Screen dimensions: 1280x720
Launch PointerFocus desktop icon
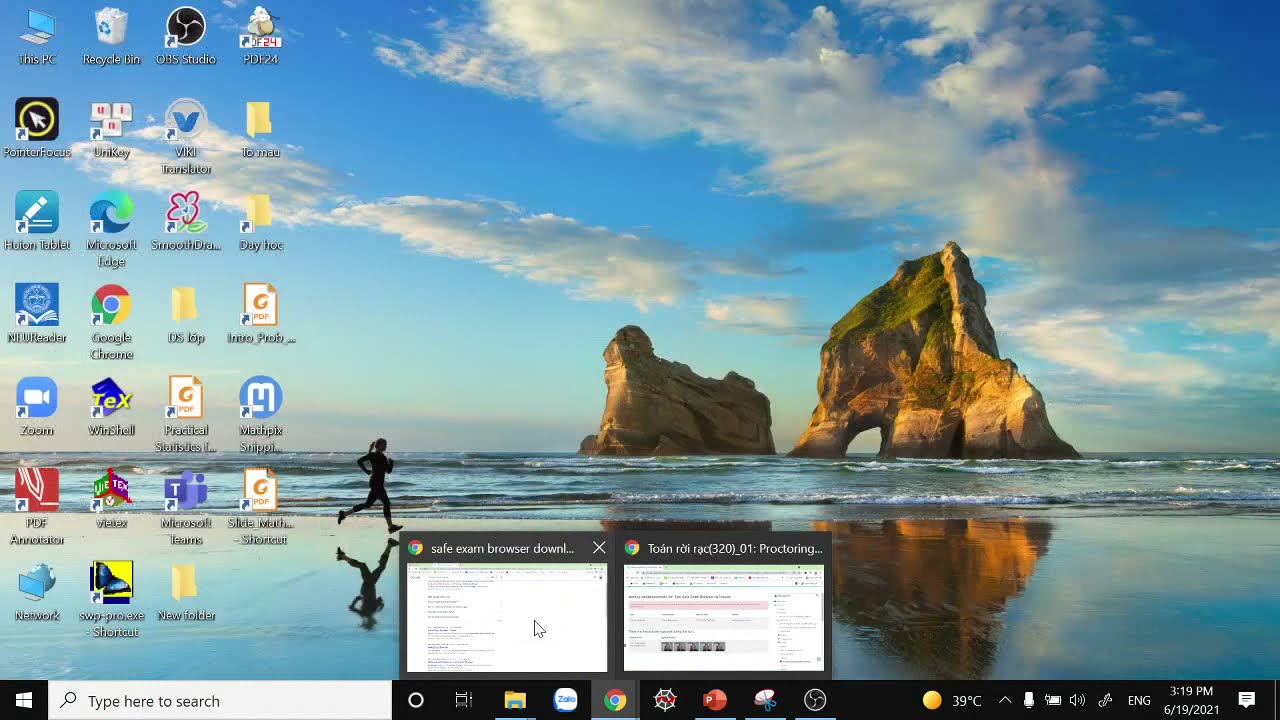tap(37, 129)
